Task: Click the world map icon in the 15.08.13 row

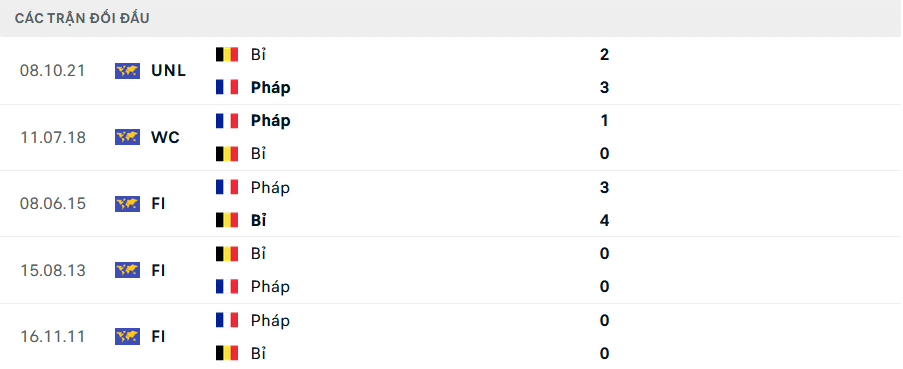Action: pyautogui.click(x=127, y=270)
